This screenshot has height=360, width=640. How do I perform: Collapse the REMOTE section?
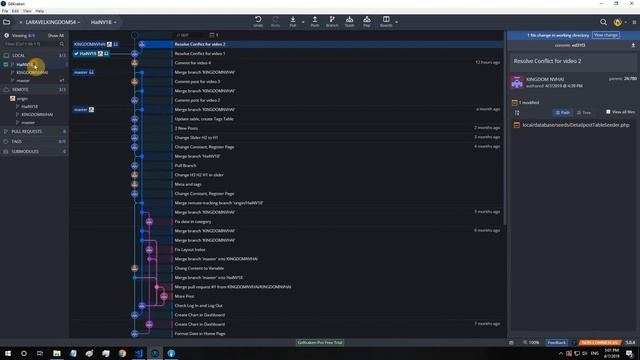[x=34, y=89]
